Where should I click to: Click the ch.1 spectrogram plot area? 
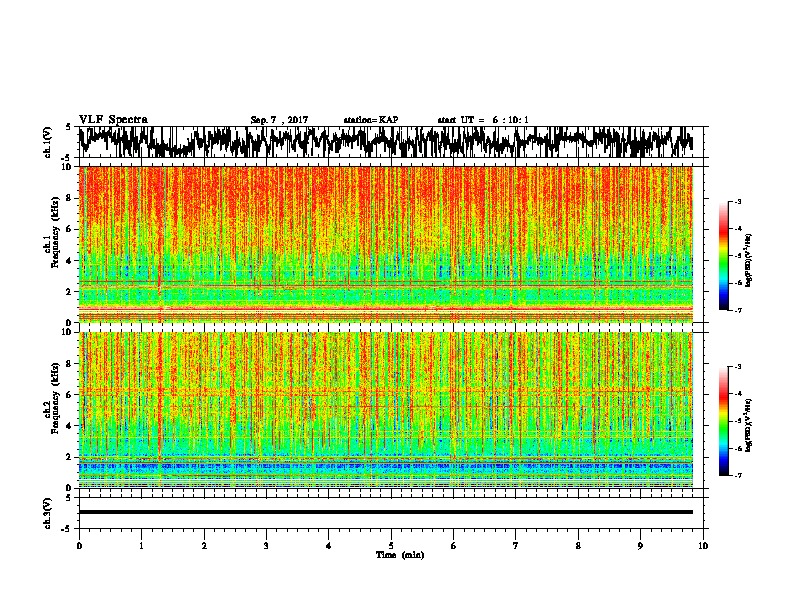pyautogui.click(x=386, y=244)
